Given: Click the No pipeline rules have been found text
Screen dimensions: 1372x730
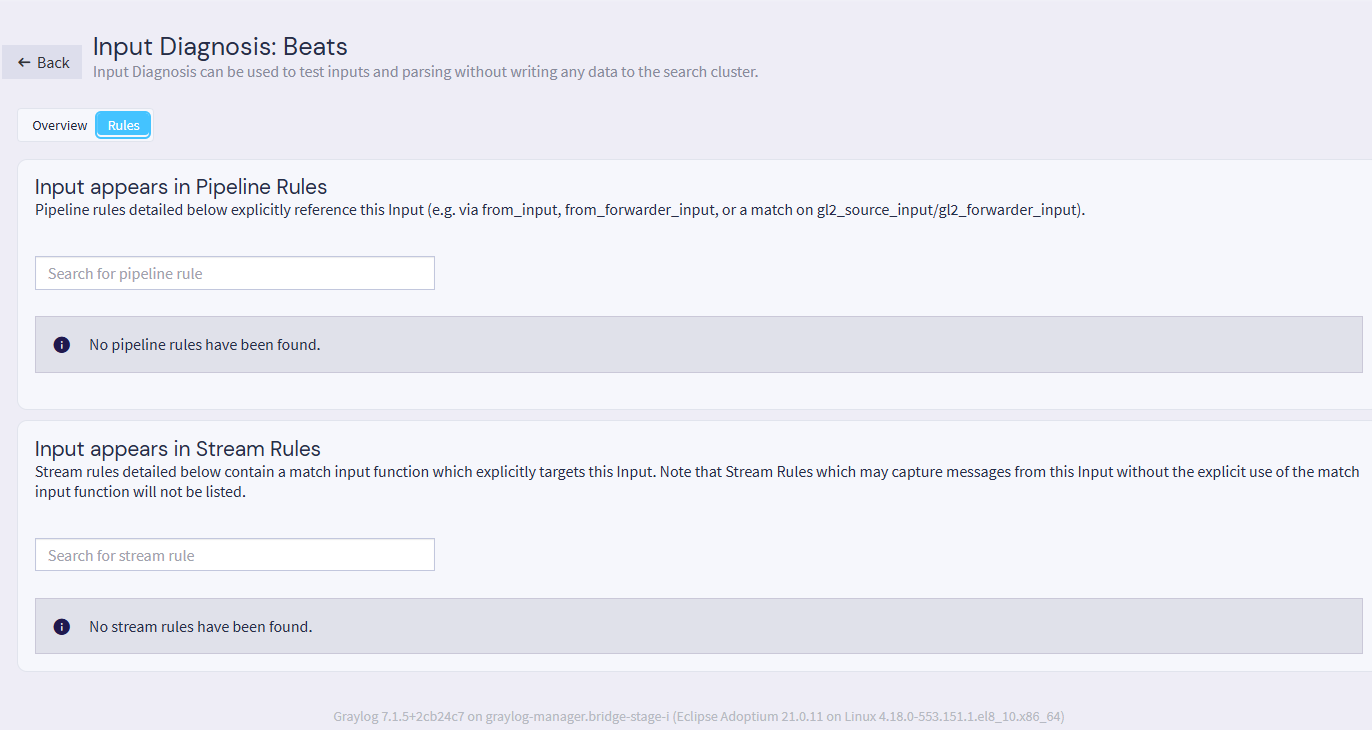Looking at the screenshot, I should tap(204, 344).
